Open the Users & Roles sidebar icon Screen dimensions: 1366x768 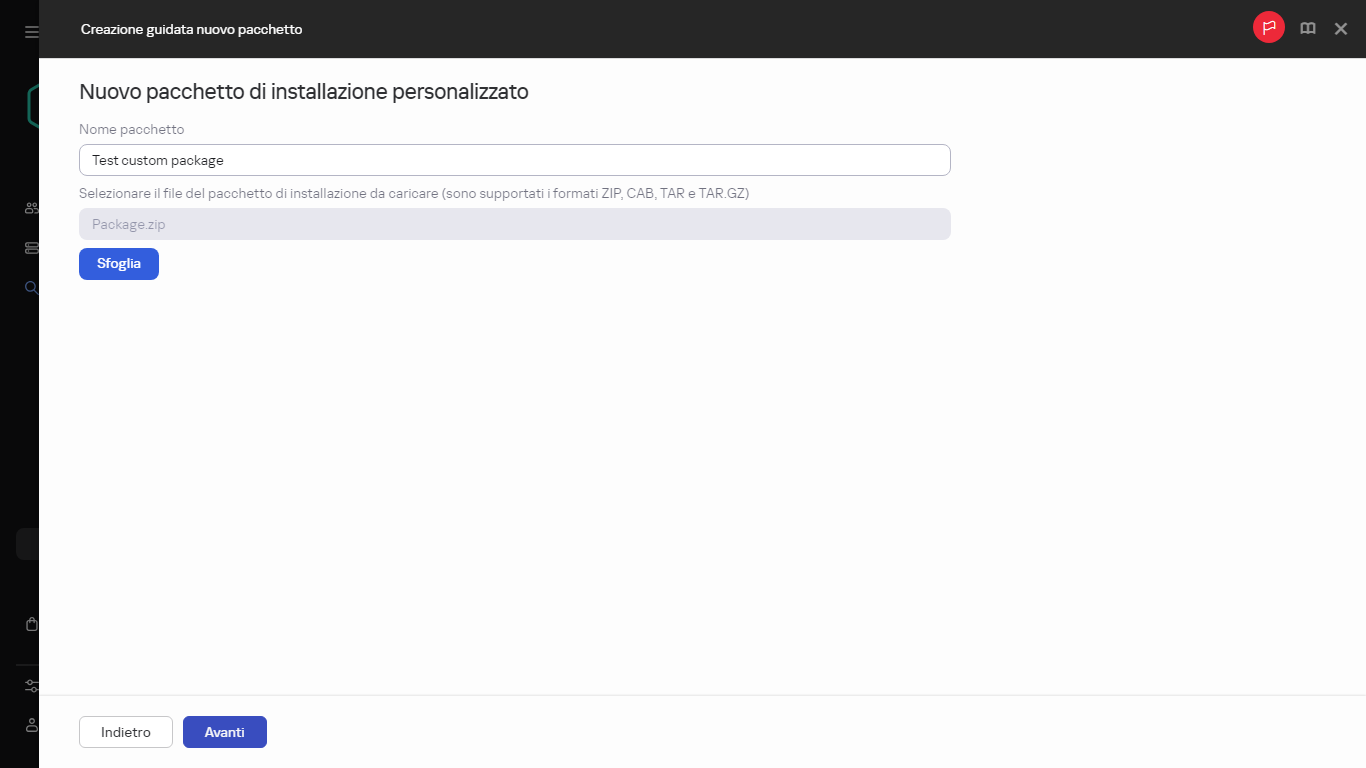29,207
